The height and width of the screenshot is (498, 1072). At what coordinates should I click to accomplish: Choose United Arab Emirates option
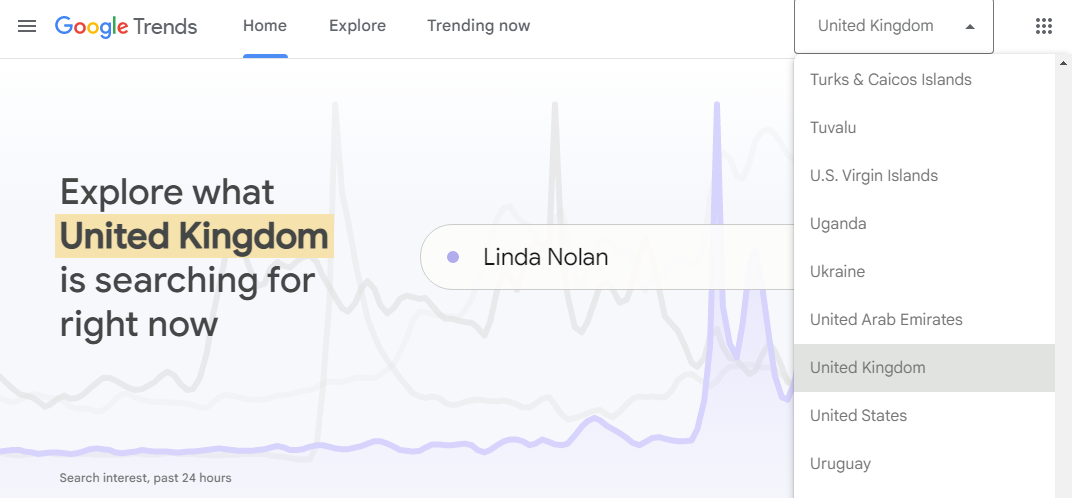924,319
